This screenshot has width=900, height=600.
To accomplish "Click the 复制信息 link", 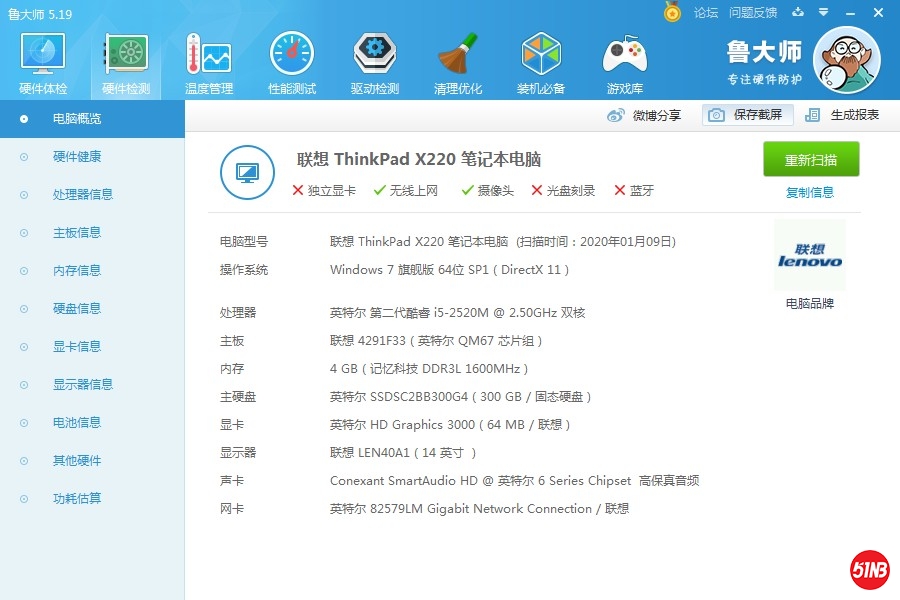I will tap(810, 192).
